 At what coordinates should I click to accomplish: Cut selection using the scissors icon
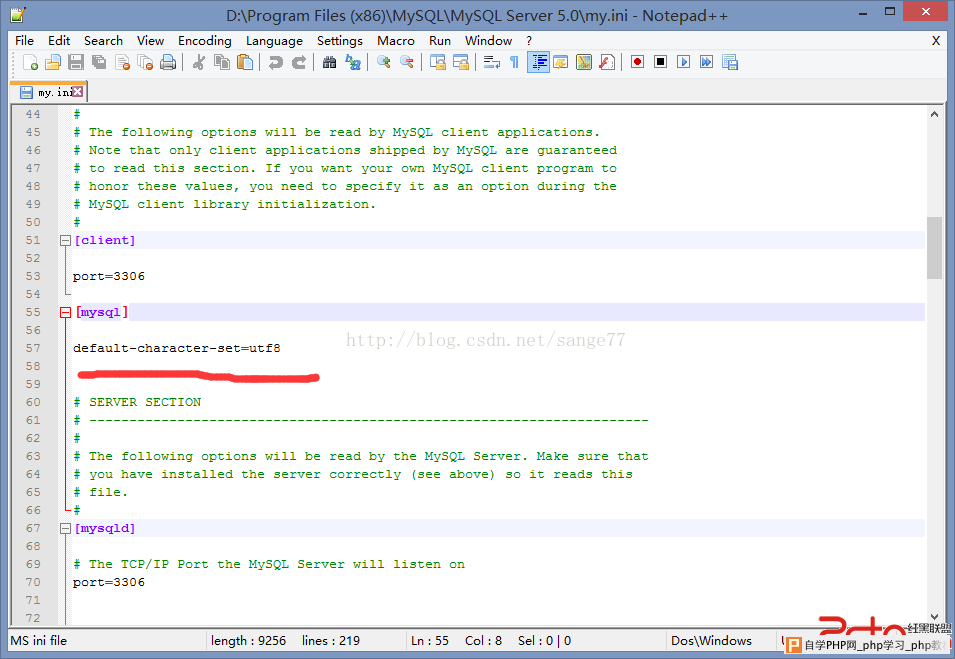tap(199, 62)
